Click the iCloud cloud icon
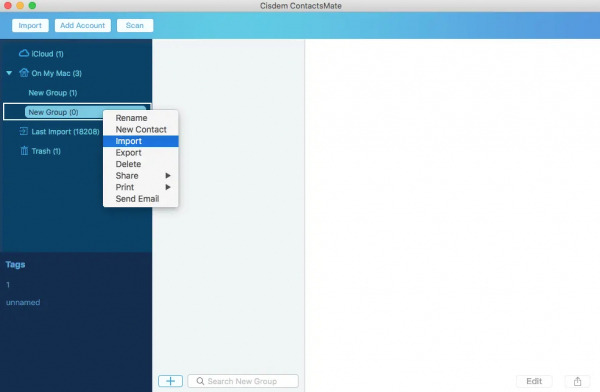Image resolution: width=600 pixels, height=392 pixels. click(24, 53)
